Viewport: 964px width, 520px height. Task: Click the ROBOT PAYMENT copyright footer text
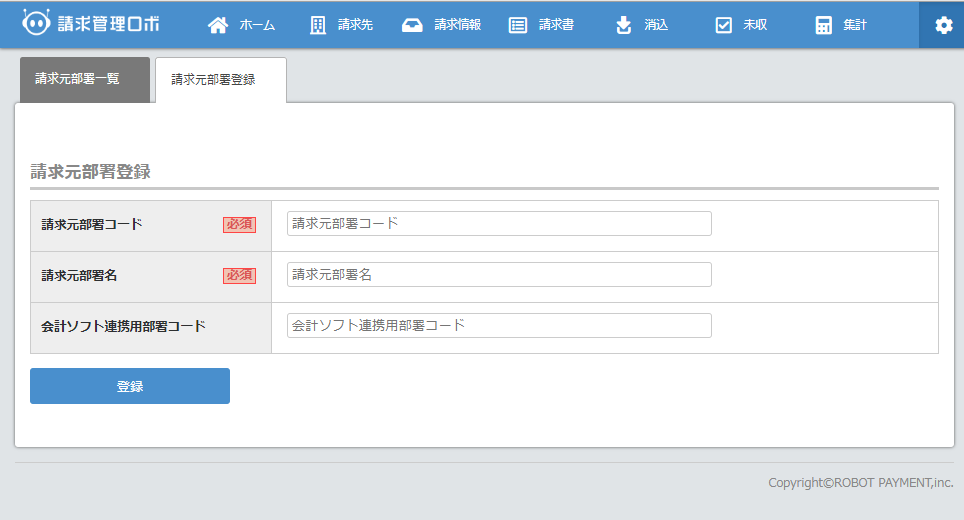[860, 483]
